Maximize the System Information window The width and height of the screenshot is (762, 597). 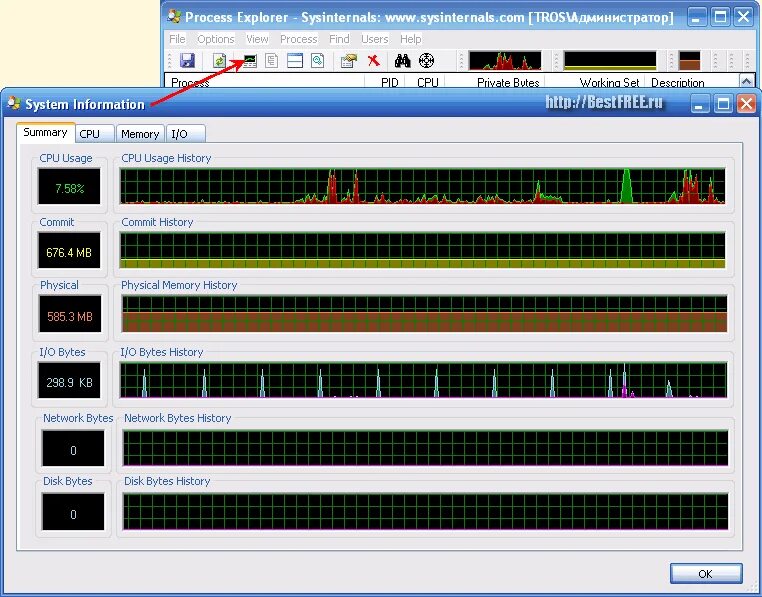pyautogui.click(x=723, y=104)
